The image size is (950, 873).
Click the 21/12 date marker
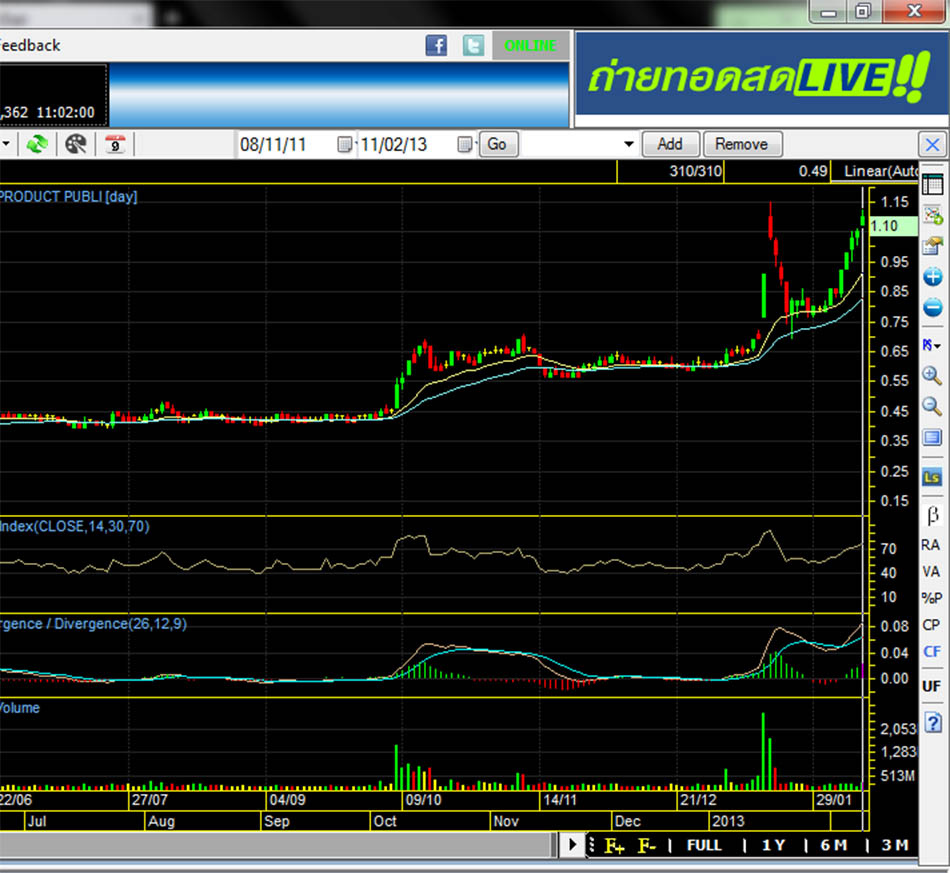coord(698,800)
